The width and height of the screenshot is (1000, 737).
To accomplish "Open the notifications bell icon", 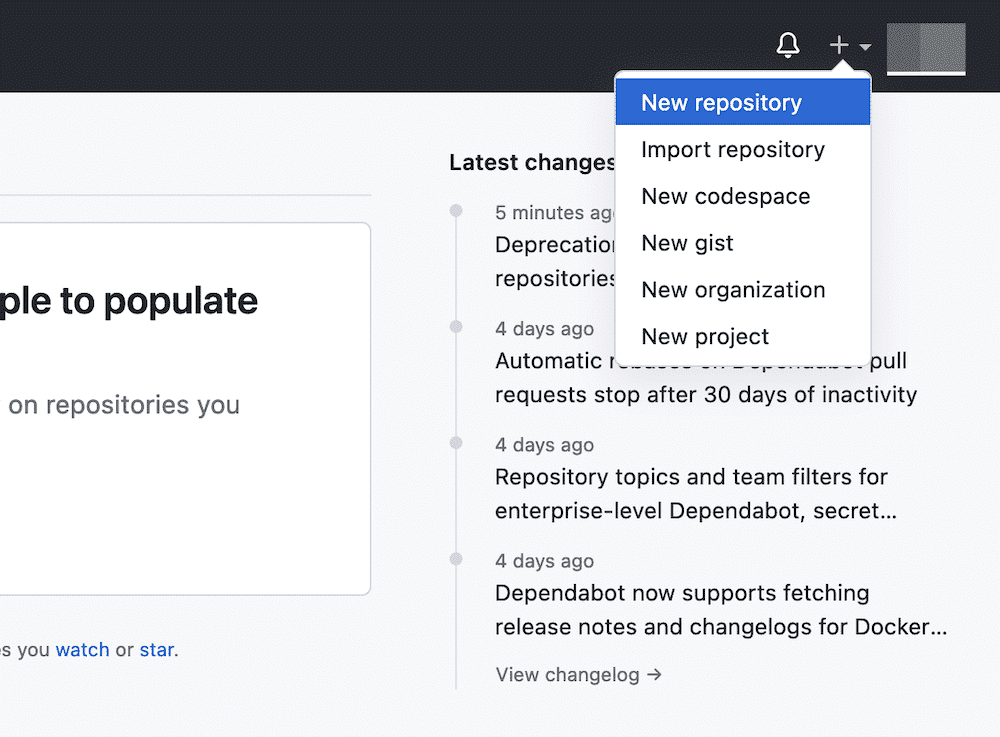I will 788,45.
